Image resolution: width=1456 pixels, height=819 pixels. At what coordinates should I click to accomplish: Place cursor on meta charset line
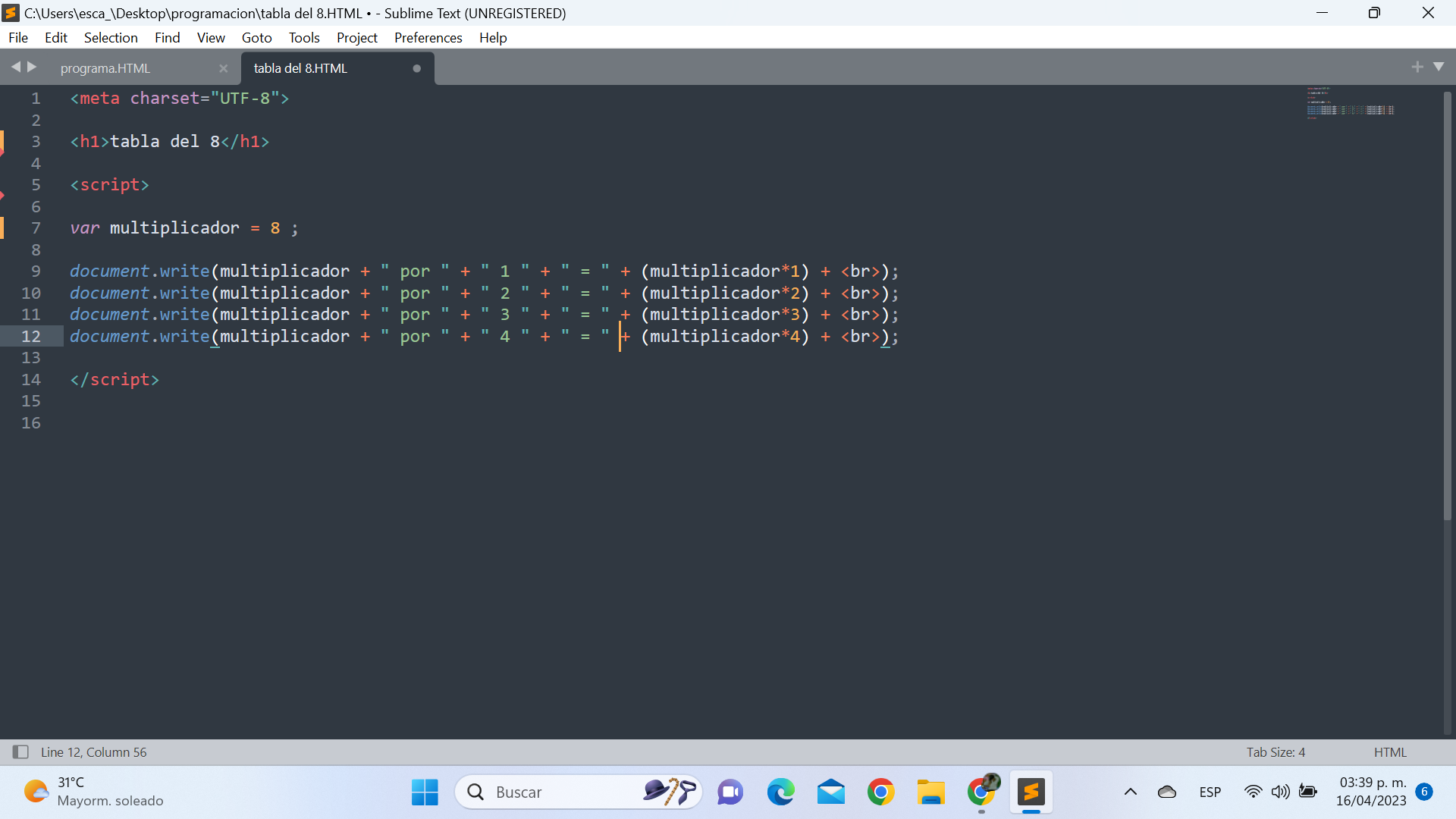[180, 99]
